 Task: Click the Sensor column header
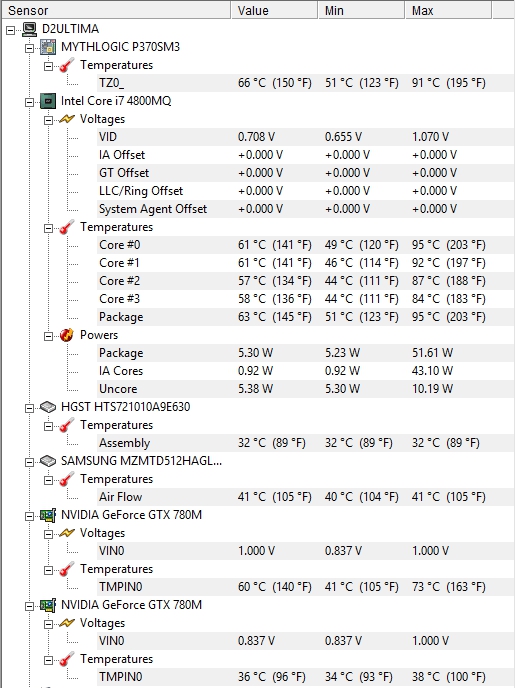tap(116, 10)
